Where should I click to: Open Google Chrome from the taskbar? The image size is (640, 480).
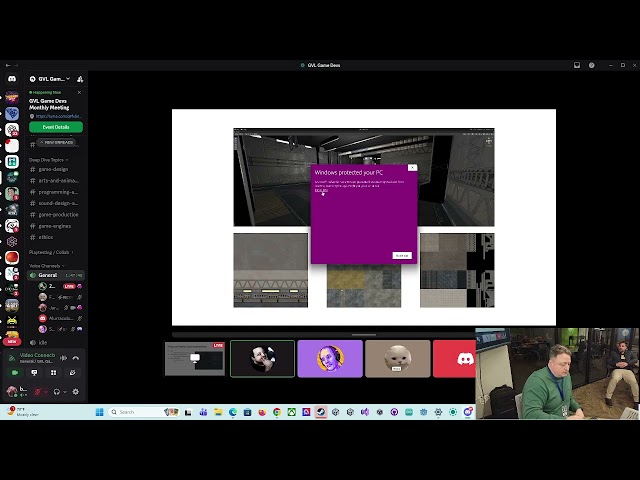277,412
